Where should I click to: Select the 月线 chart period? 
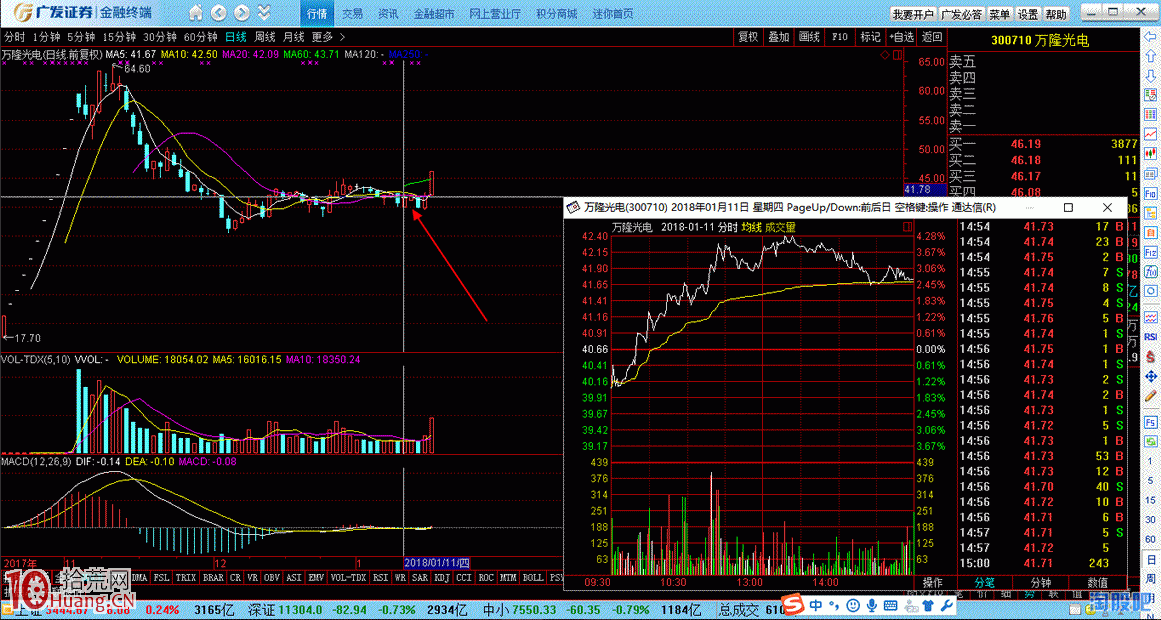(x=293, y=36)
